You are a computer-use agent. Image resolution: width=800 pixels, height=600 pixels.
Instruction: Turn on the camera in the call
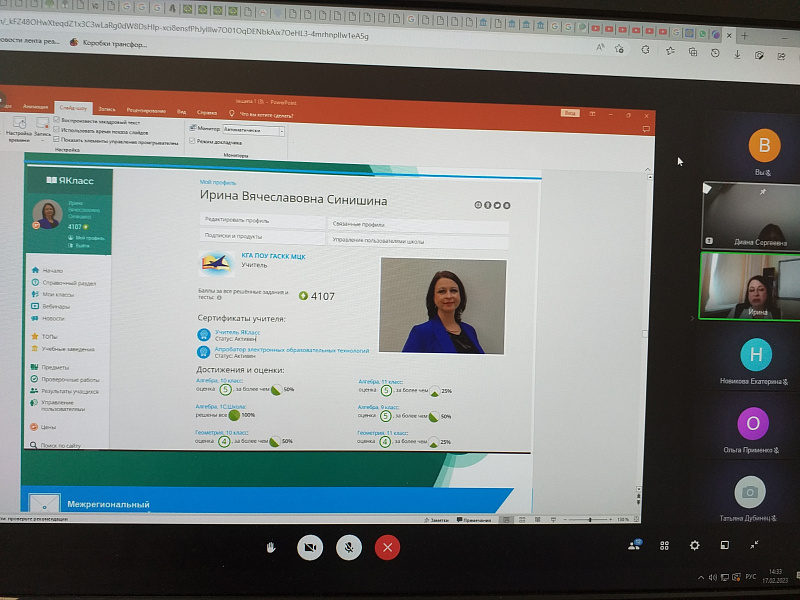(x=310, y=548)
